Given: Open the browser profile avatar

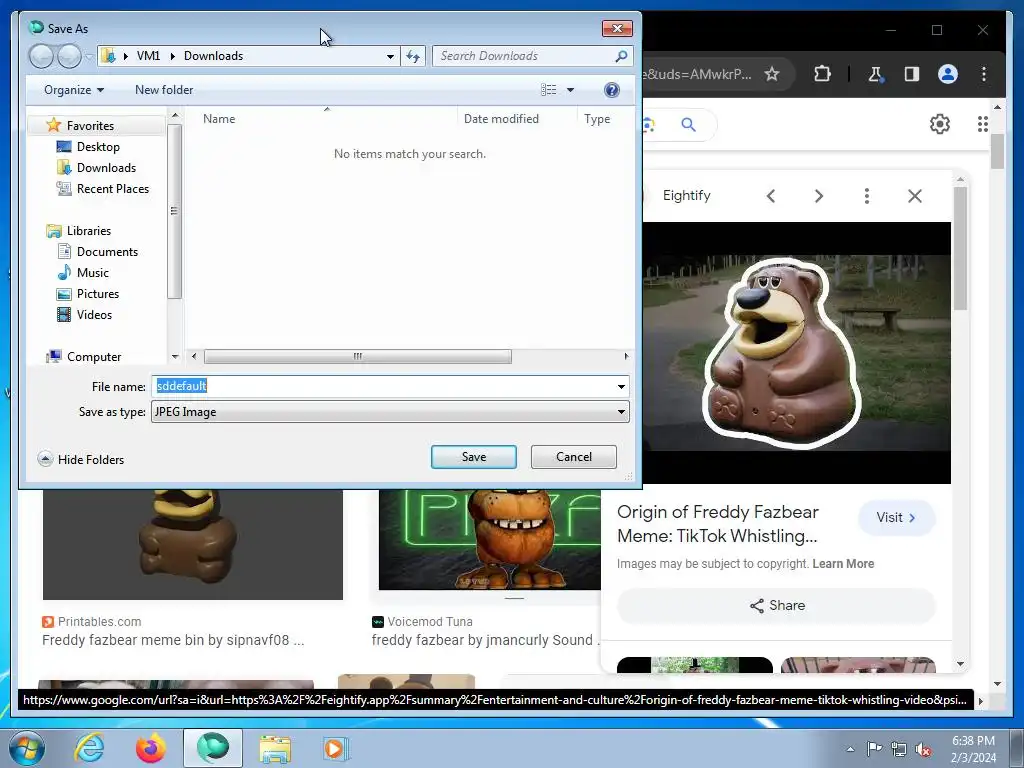Looking at the screenshot, I should [x=948, y=74].
